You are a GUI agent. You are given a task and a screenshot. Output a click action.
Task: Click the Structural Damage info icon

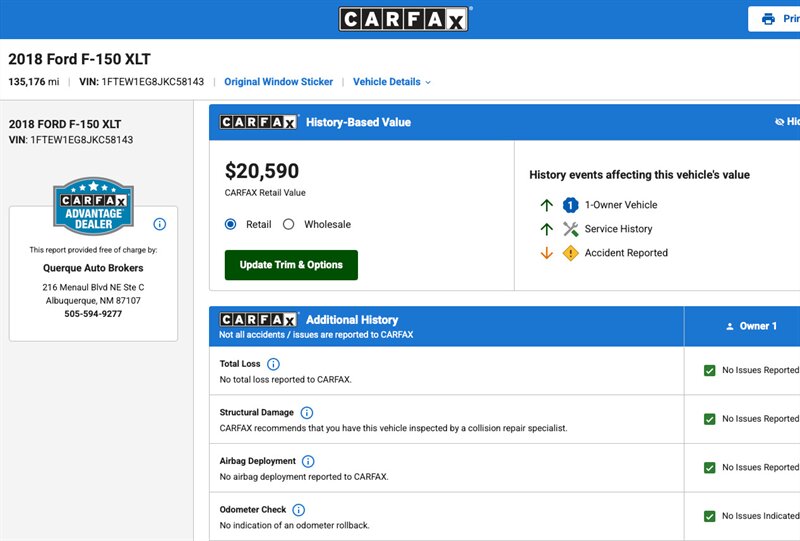[307, 412]
